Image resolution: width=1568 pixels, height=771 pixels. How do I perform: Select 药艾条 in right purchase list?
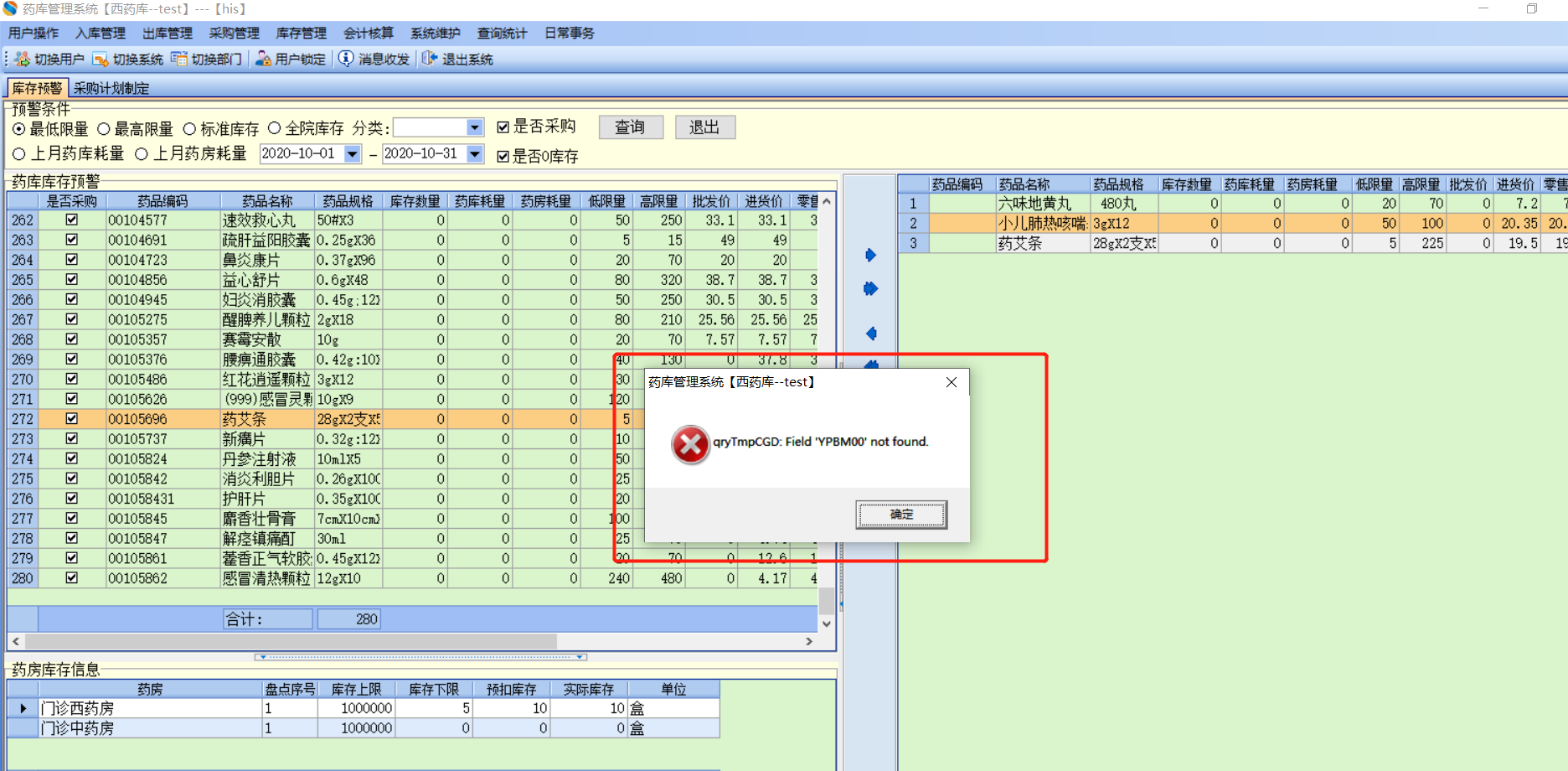click(x=1043, y=244)
